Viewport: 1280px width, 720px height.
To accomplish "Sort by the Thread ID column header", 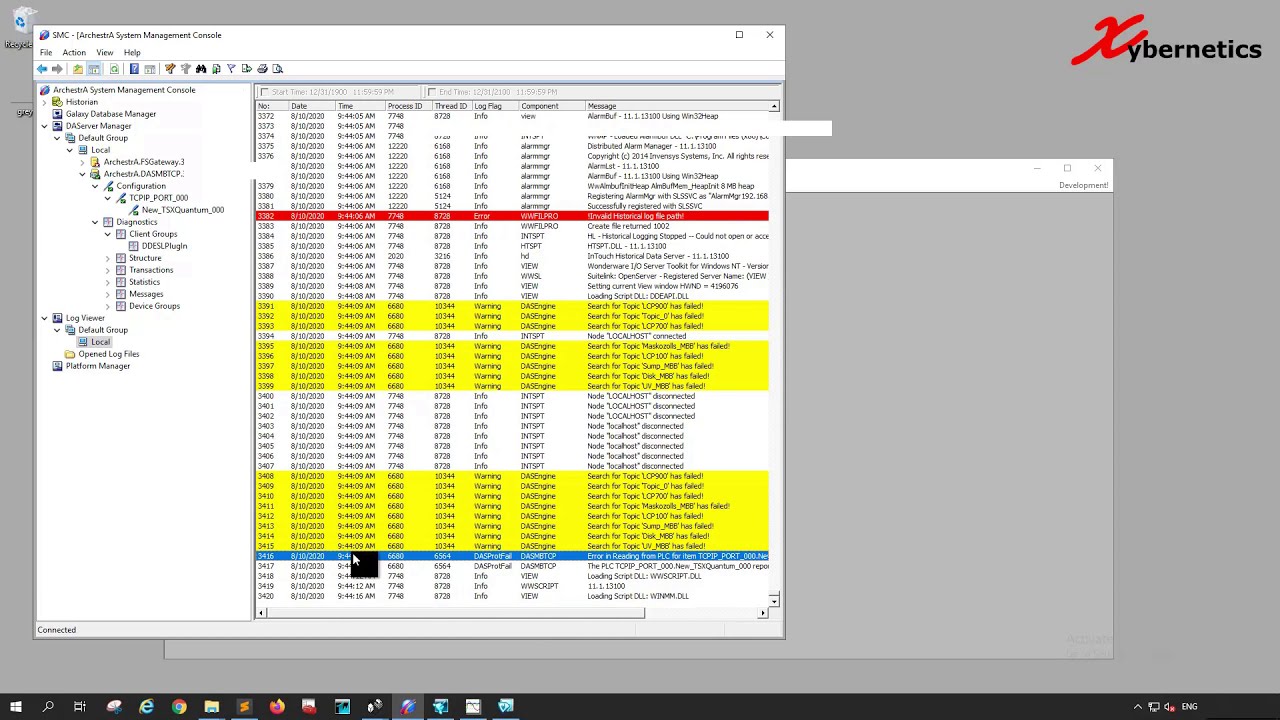I will [450, 106].
